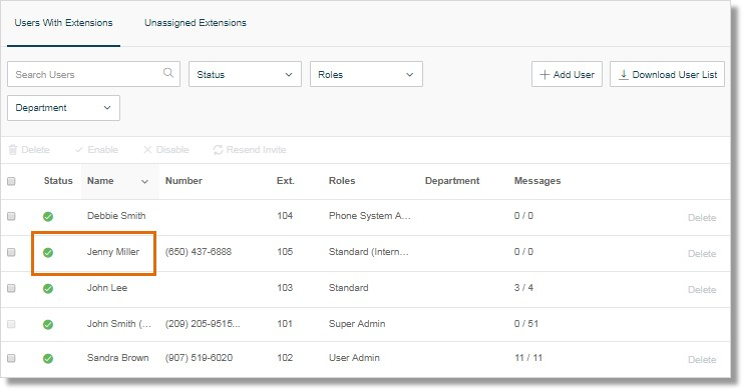This screenshot has height=392, width=745.
Task: Click the Standard (Intern... role cell
Action: click(x=368, y=252)
